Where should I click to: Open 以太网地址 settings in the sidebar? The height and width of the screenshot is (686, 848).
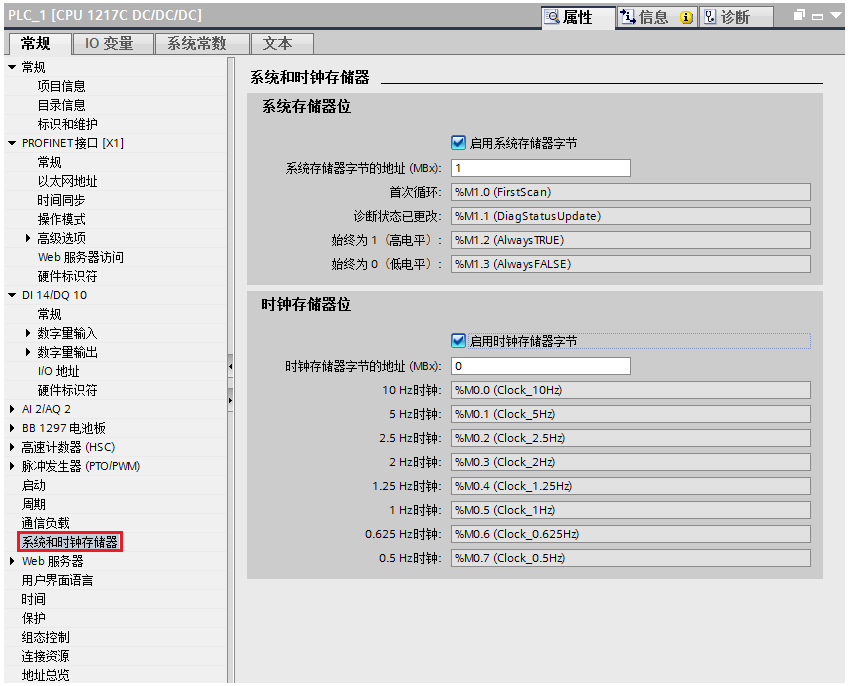coord(66,181)
